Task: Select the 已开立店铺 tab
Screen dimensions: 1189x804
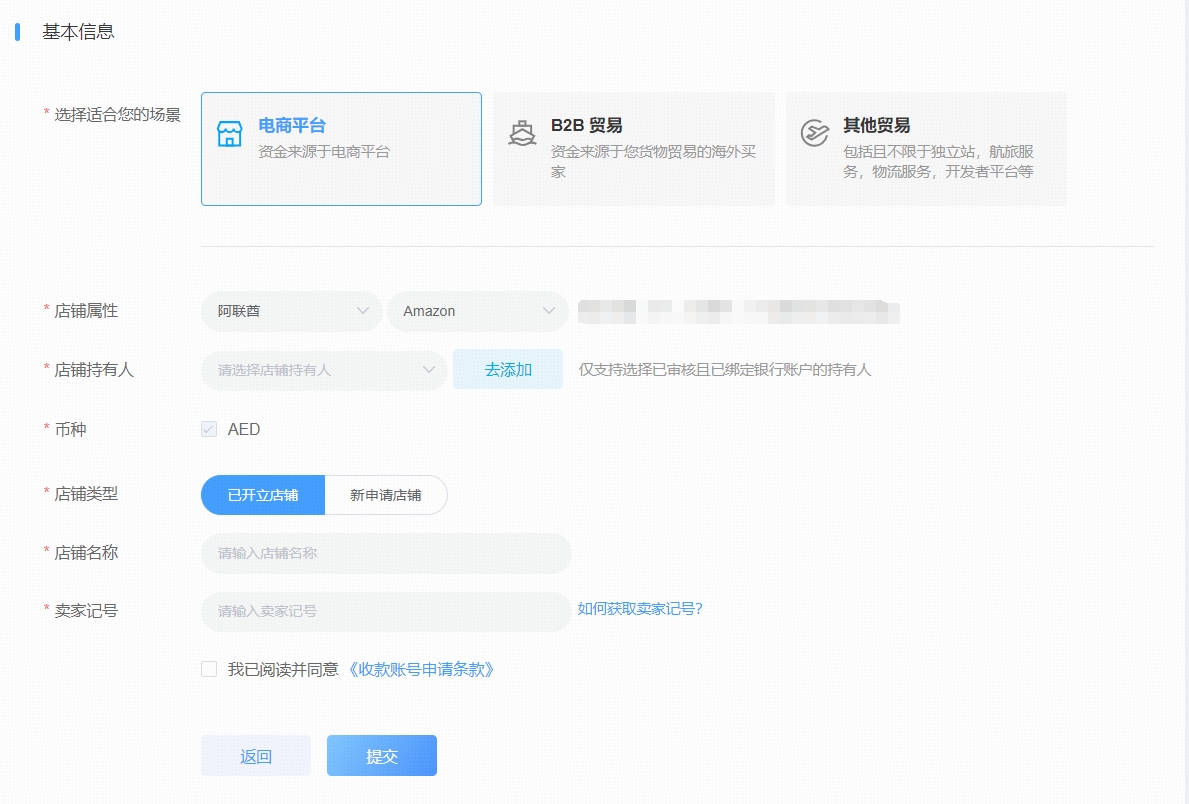Action: pyautogui.click(x=262, y=494)
